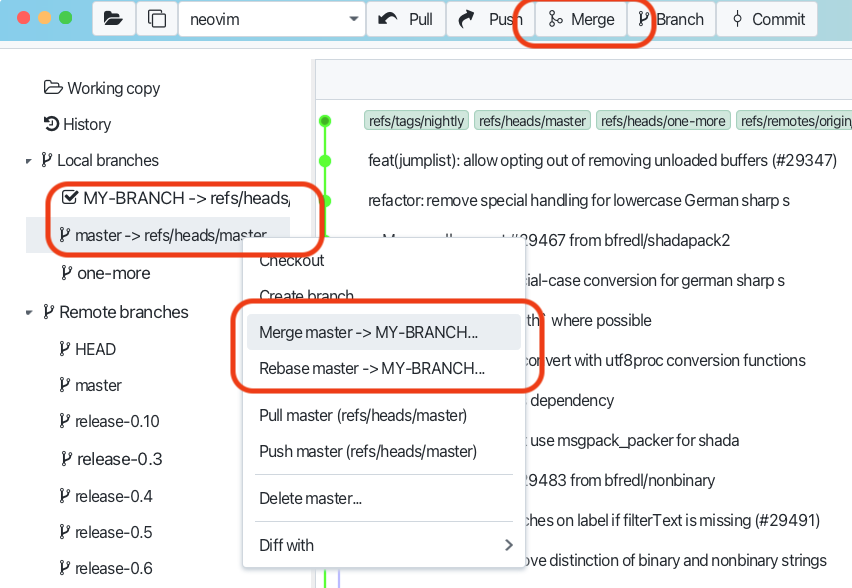Image resolution: width=852 pixels, height=588 pixels.
Task: Select the feat(jumplist) commit row
Action: click(x=602, y=161)
